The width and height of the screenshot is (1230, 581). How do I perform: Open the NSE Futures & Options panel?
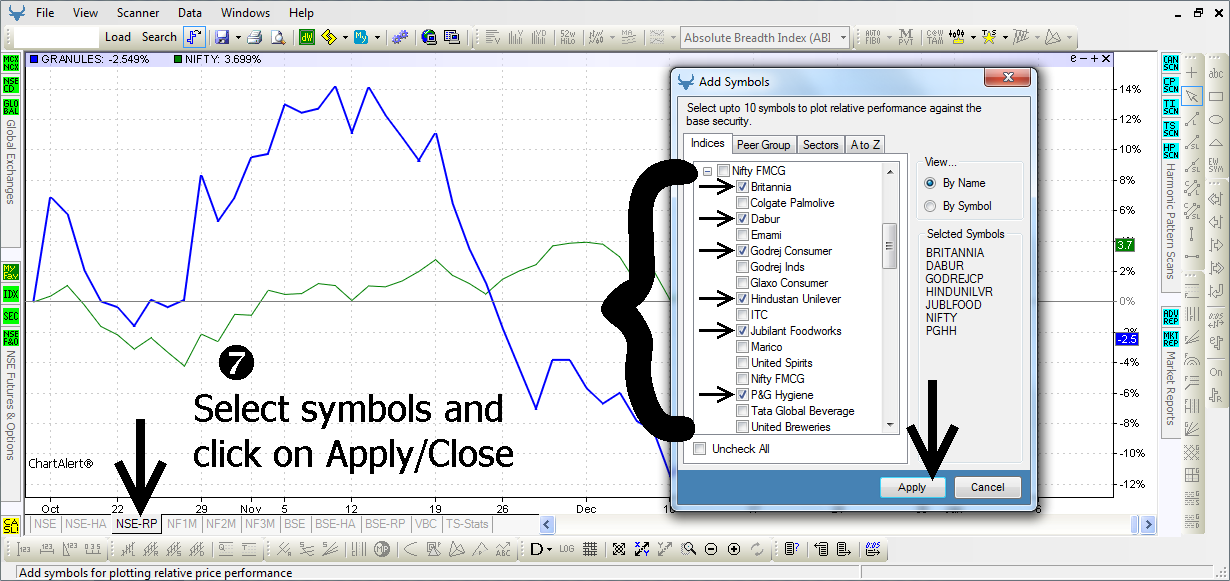coord(11,405)
